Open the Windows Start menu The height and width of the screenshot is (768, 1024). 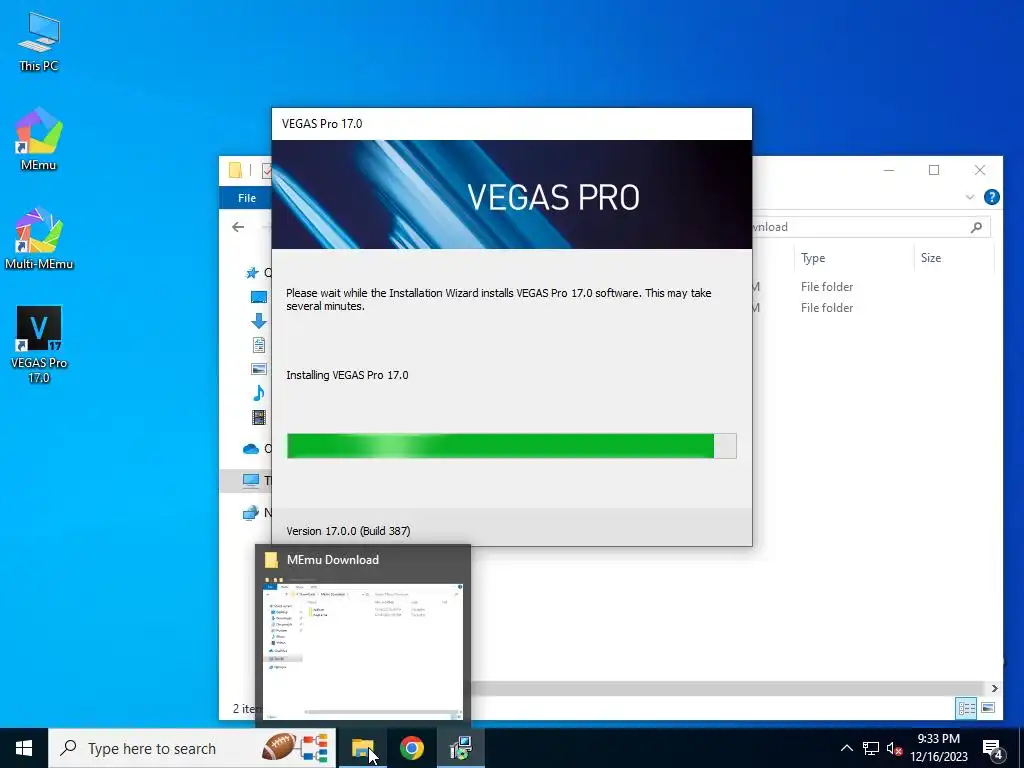(24, 748)
